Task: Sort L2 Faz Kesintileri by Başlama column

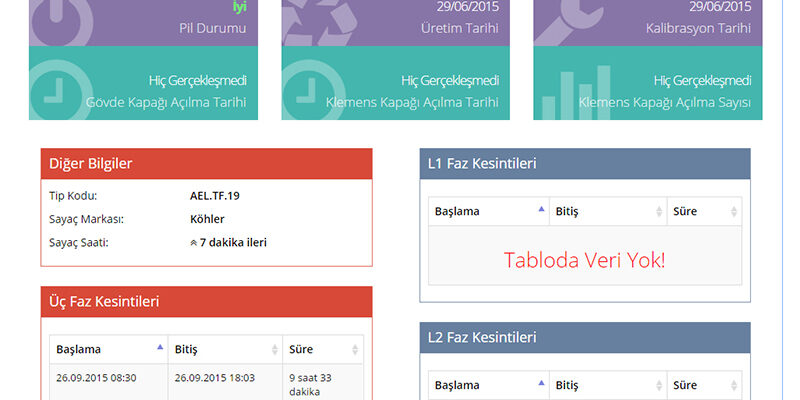Action: (488, 385)
